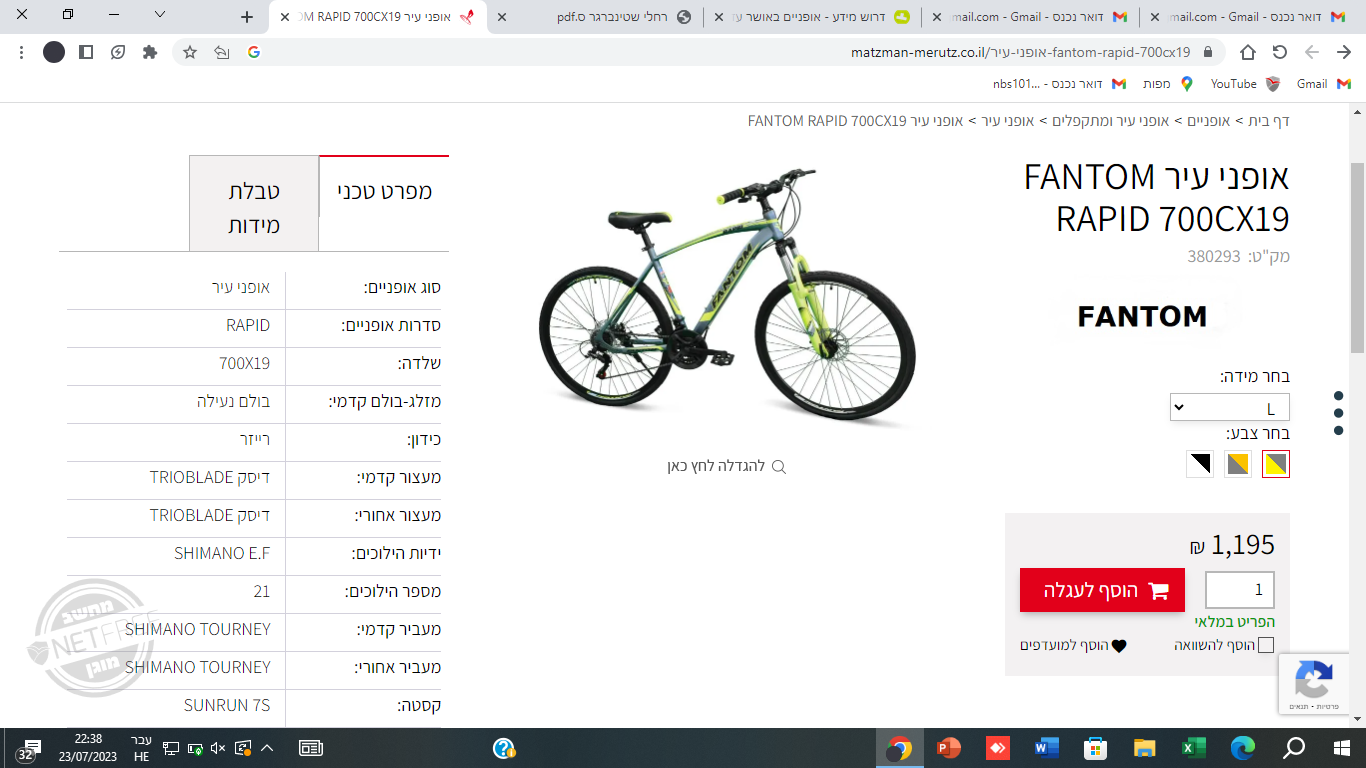Show hidden system tray icons chevron
Image resolution: width=1366 pixels, height=768 pixels.
pyautogui.click(x=267, y=748)
